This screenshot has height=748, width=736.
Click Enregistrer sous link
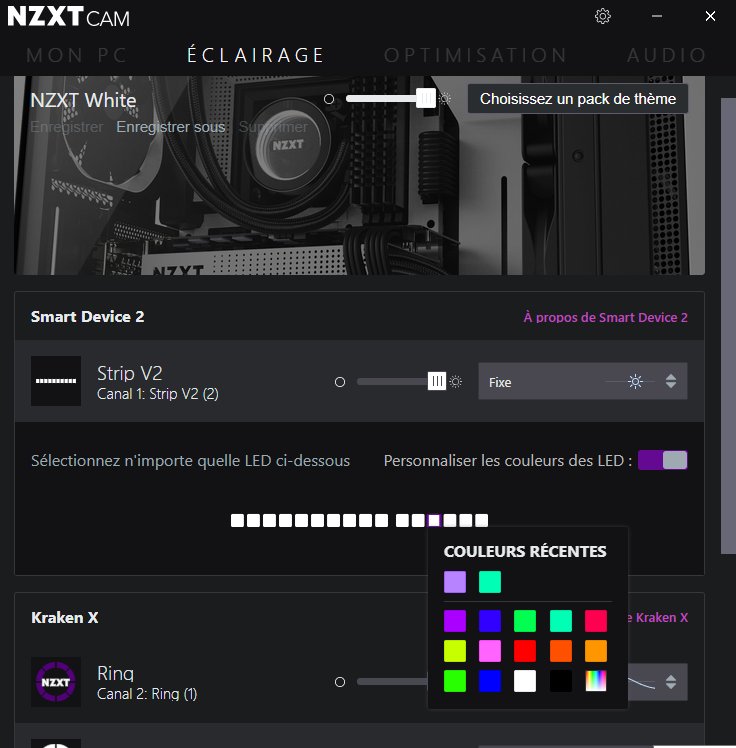click(171, 127)
